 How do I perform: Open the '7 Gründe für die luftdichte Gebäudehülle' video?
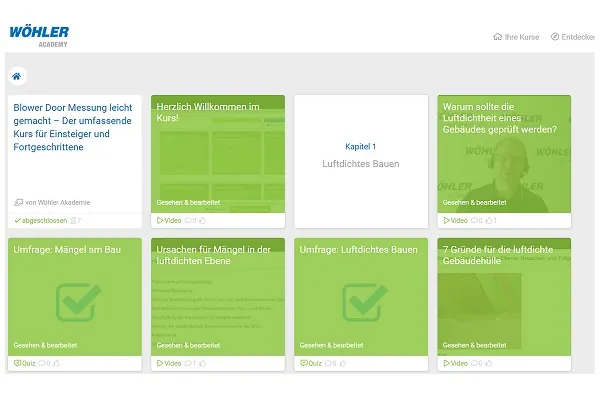pos(504,300)
